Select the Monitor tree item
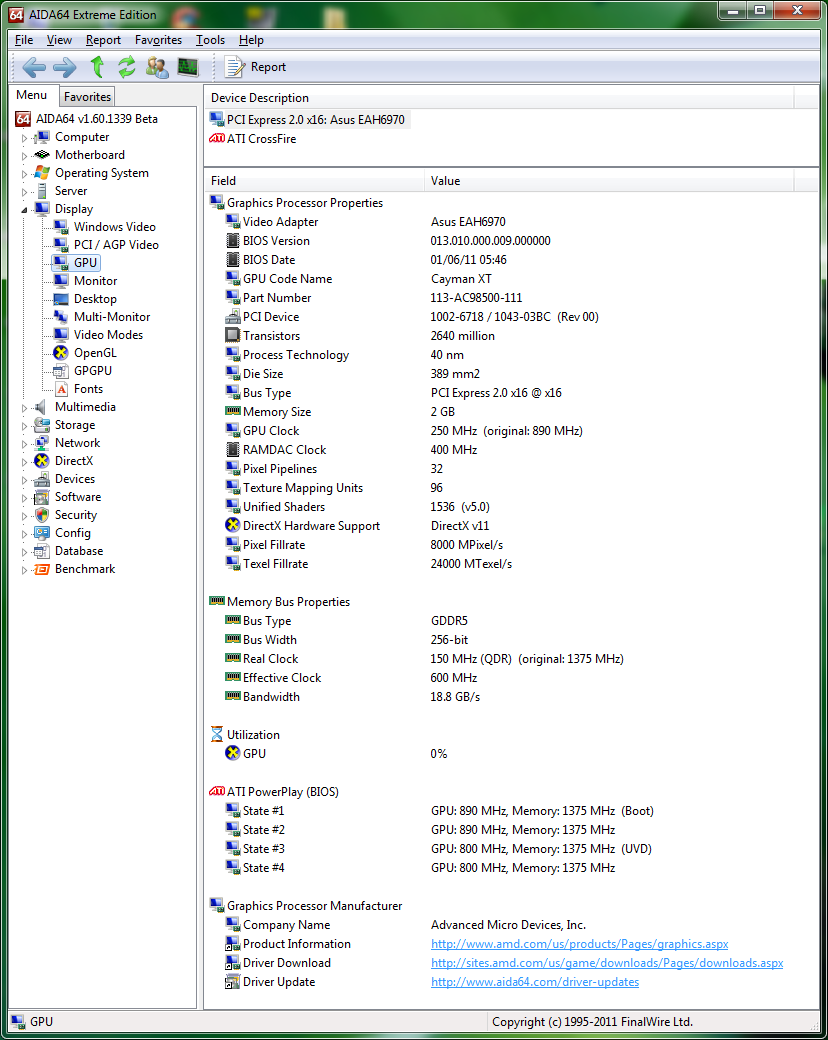 (x=96, y=281)
